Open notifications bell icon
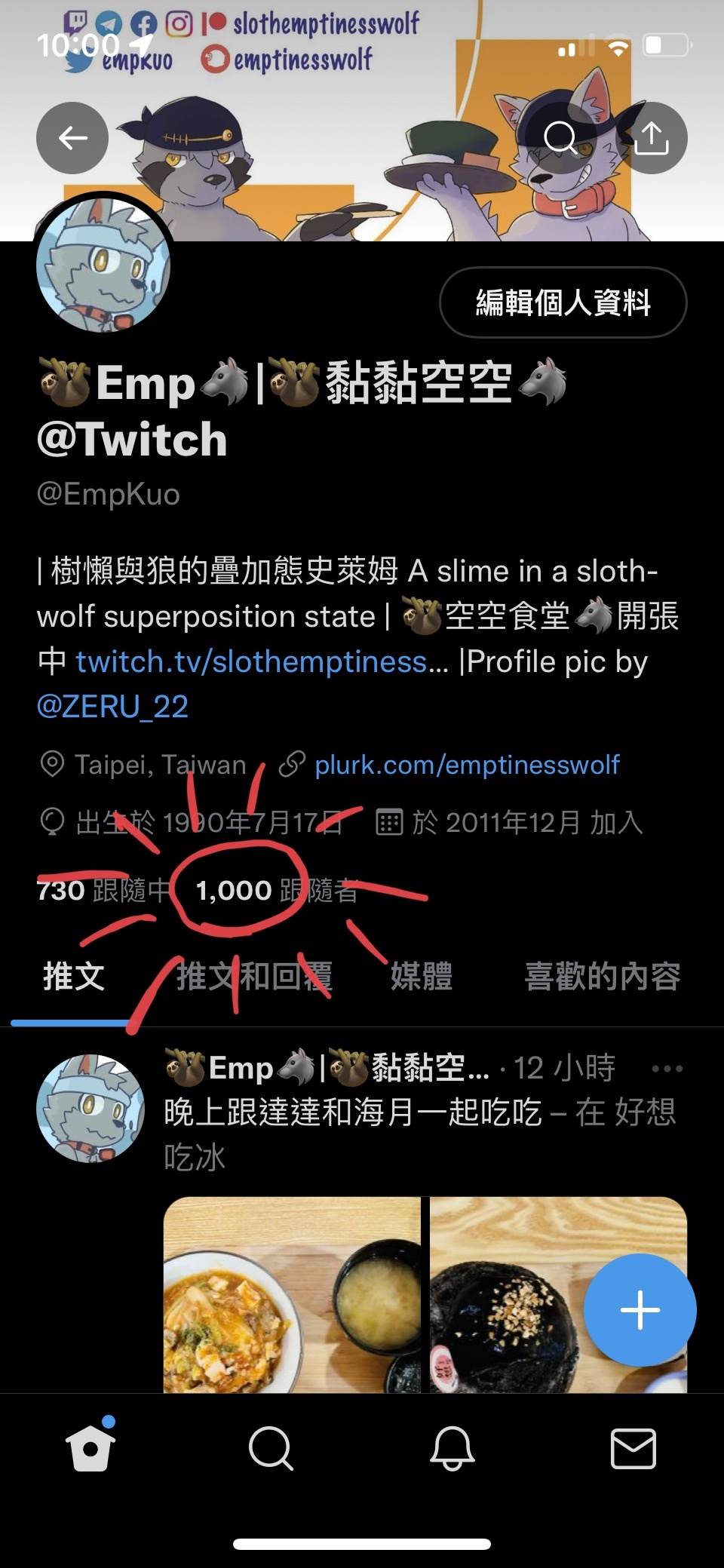The width and height of the screenshot is (724, 1568). pos(452,1448)
